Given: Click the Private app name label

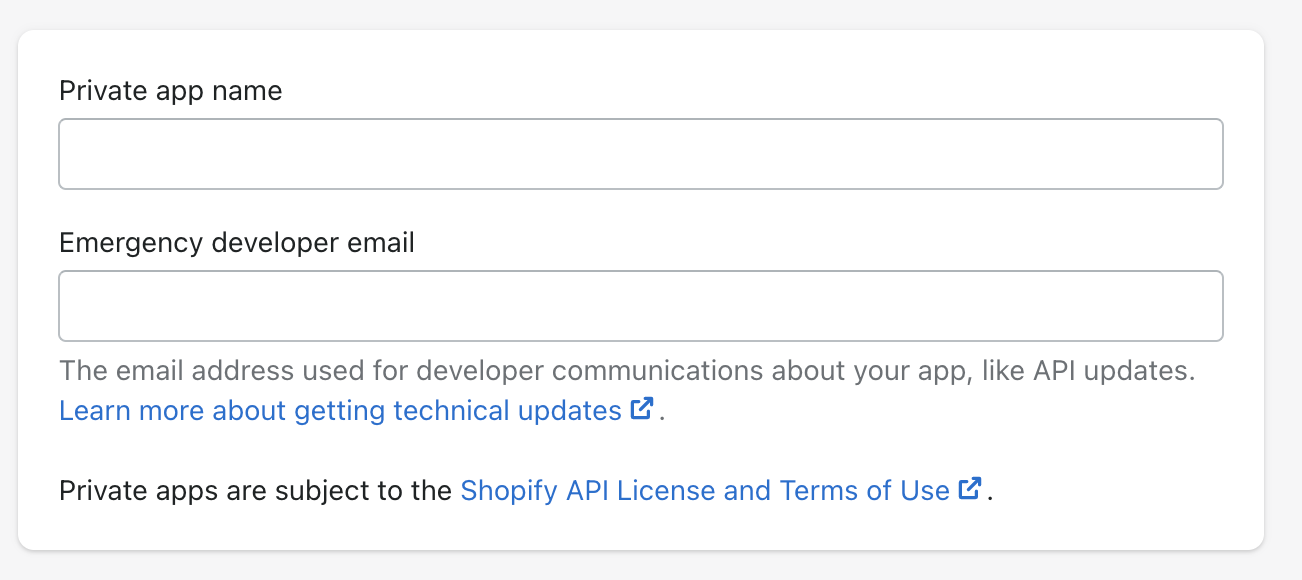Looking at the screenshot, I should [171, 91].
